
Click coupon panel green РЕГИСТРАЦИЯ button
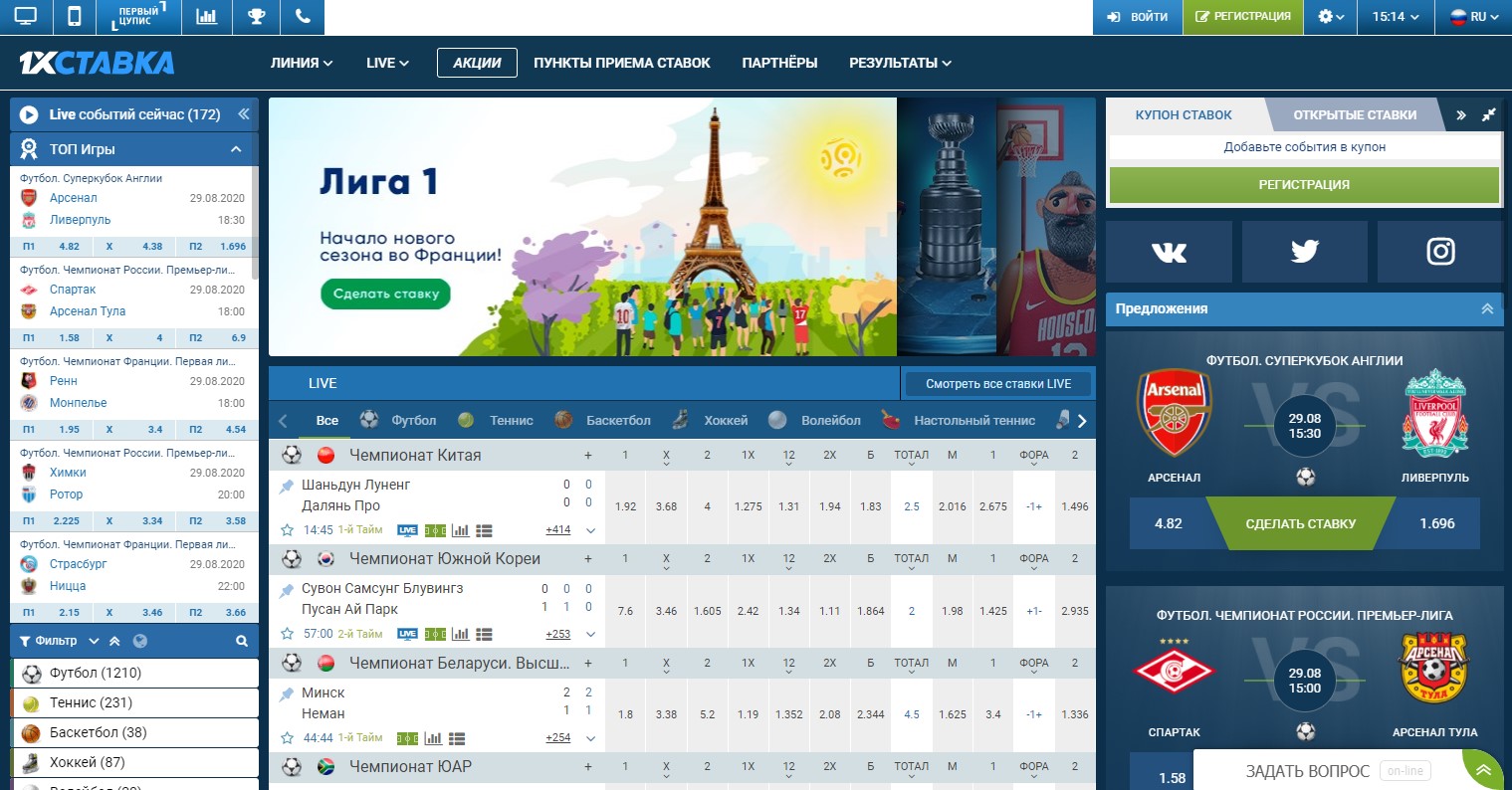[1304, 185]
